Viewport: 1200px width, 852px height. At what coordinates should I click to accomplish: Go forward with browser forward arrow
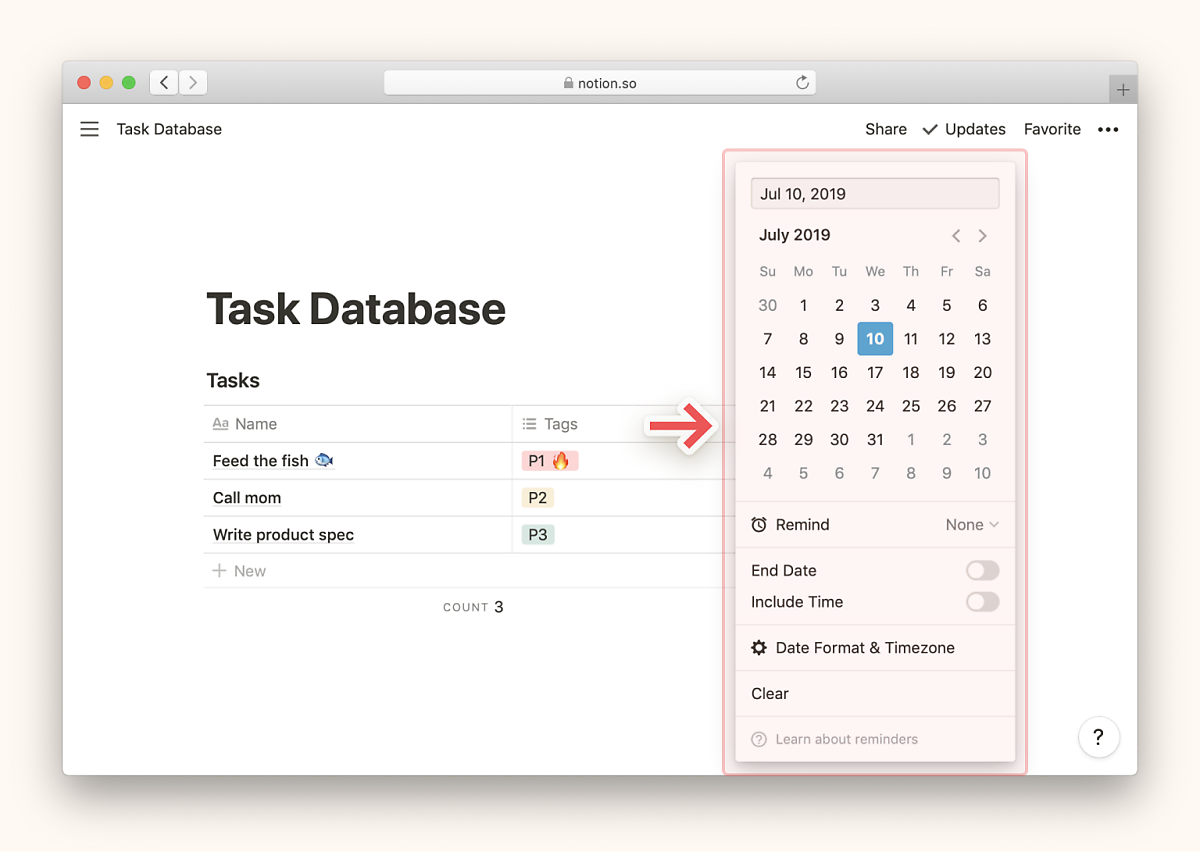pyautogui.click(x=193, y=83)
